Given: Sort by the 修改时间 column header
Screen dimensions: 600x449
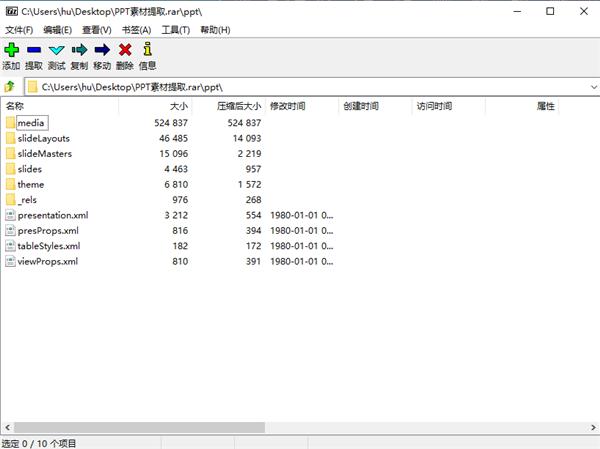Looking at the screenshot, I should (x=287, y=106).
